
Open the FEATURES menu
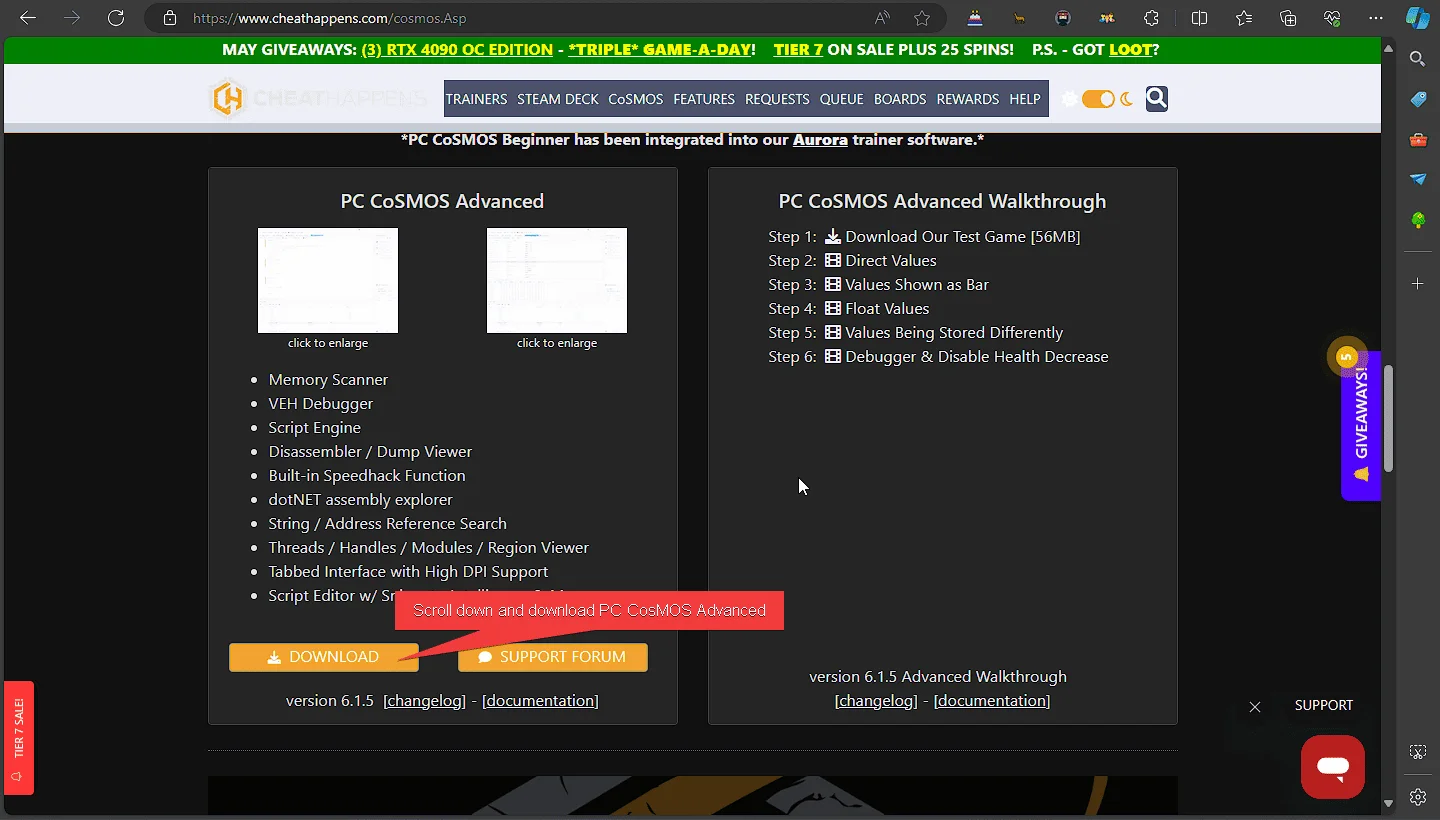coord(704,99)
